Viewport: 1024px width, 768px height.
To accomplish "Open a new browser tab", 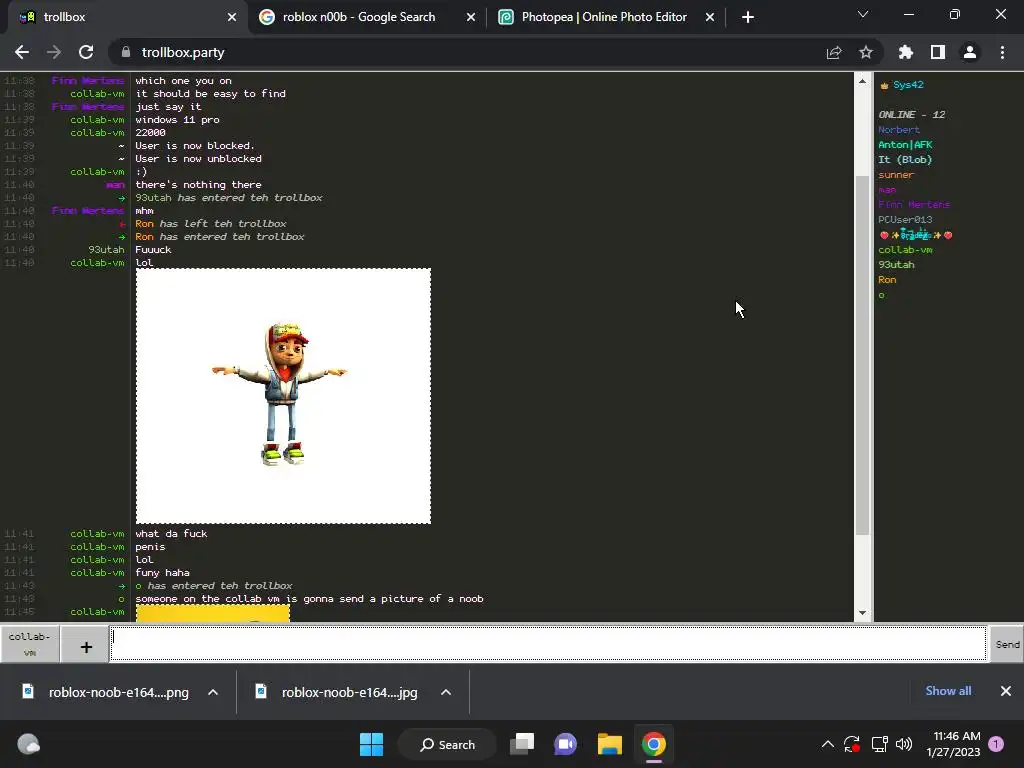I will coord(748,17).
